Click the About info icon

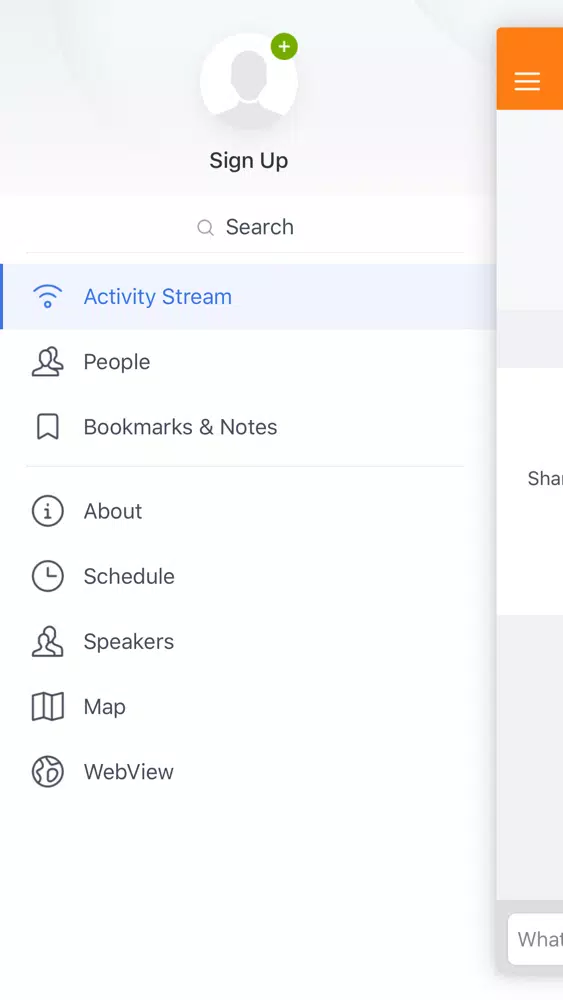click(x=48, y=511)
